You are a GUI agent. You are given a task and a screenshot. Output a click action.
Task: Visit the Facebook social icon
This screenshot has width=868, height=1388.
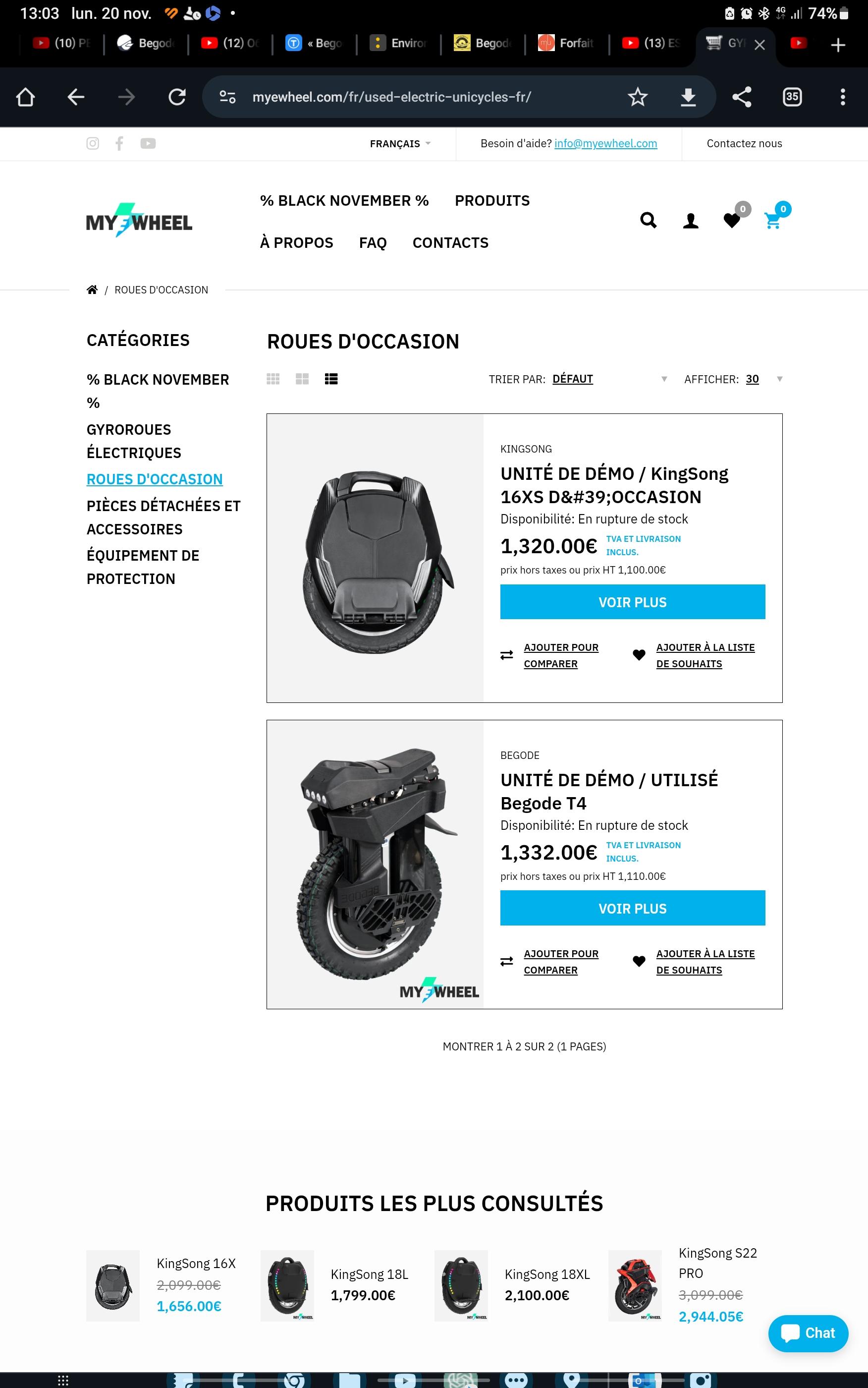119,144
